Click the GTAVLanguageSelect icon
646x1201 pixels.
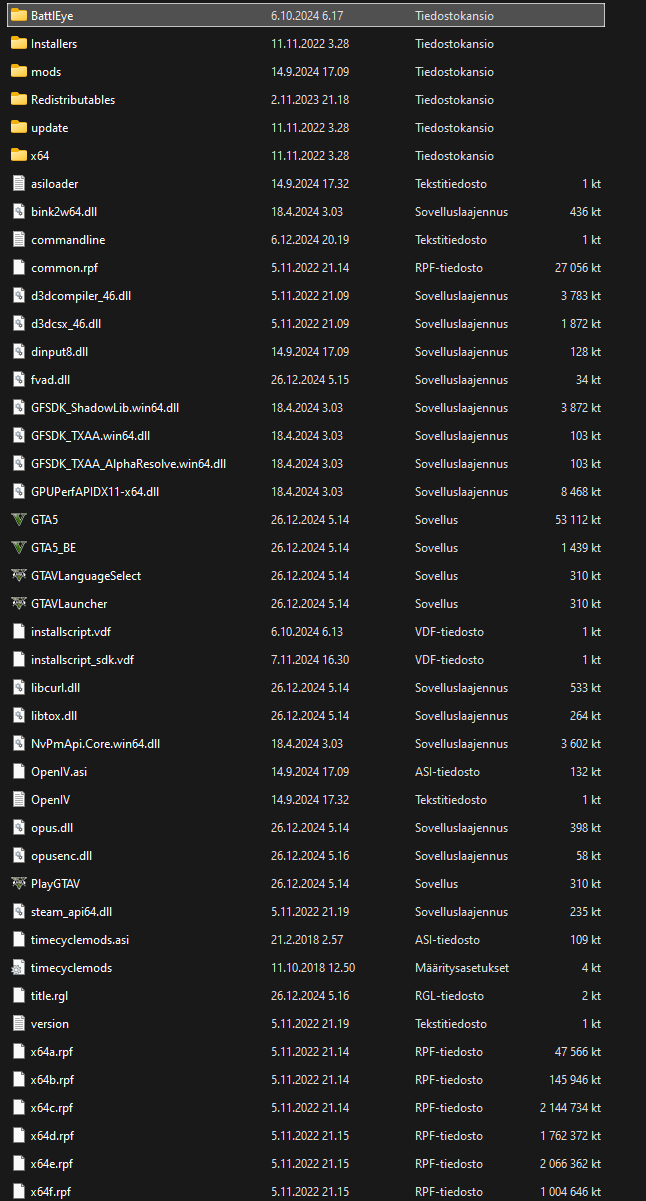[x=18, y=576]
